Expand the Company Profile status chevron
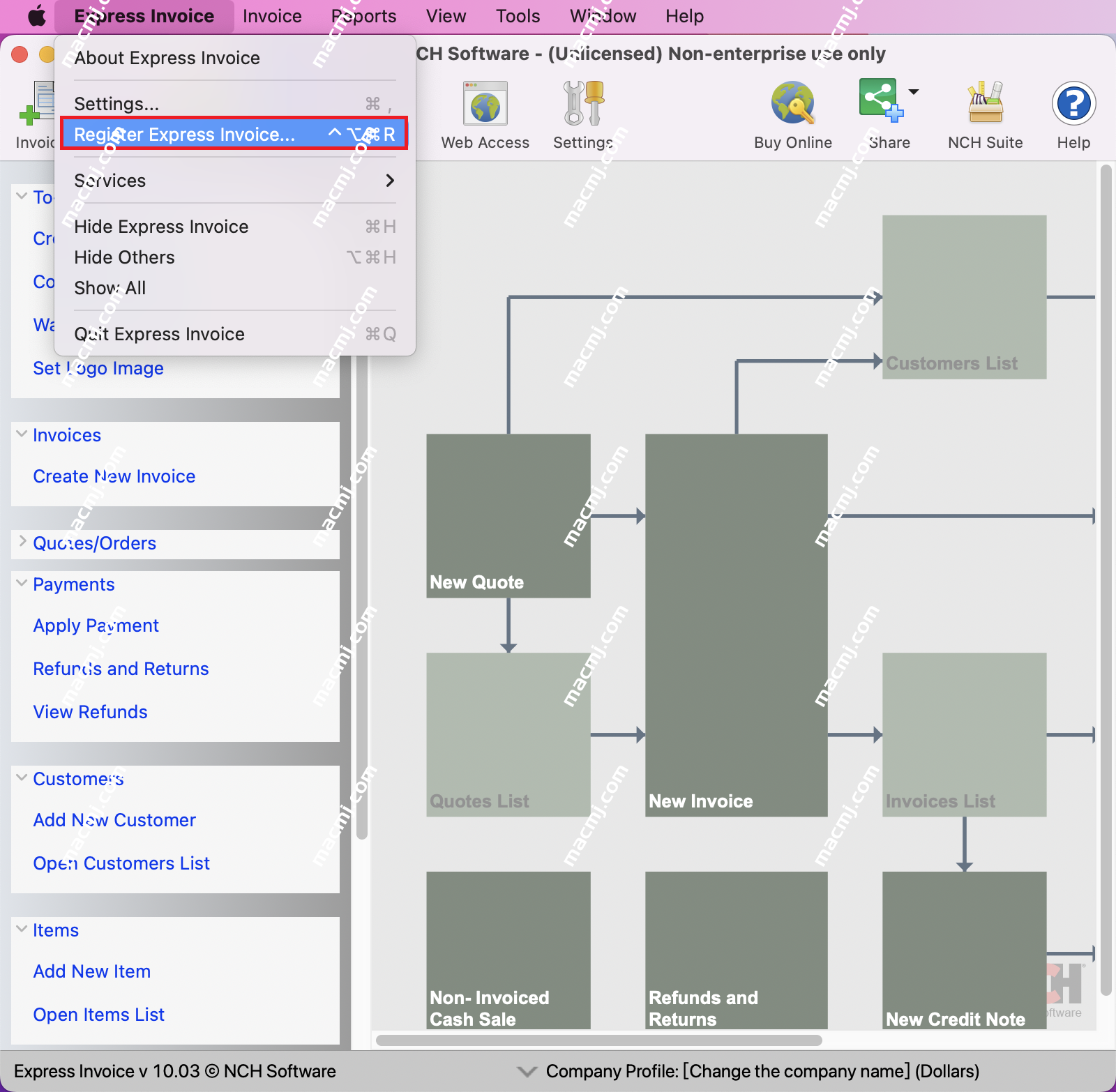Screen dimensions: 1116x1092 click(x=527, y=1071)
